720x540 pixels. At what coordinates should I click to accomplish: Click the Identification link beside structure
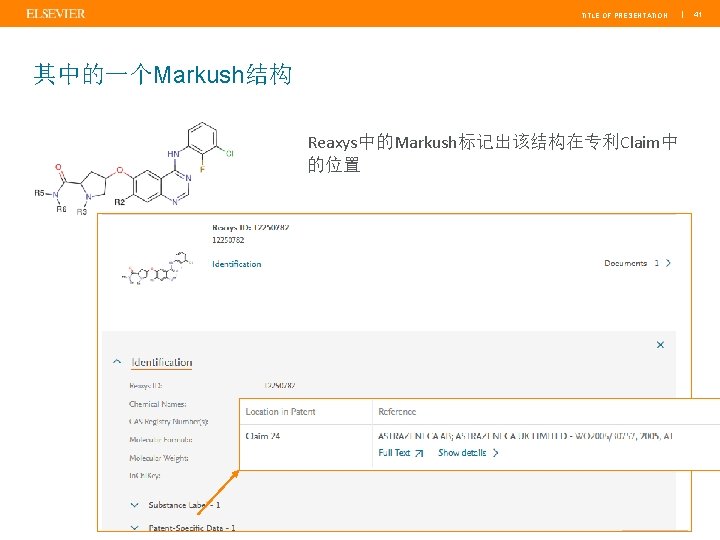(x=236, y=264)
